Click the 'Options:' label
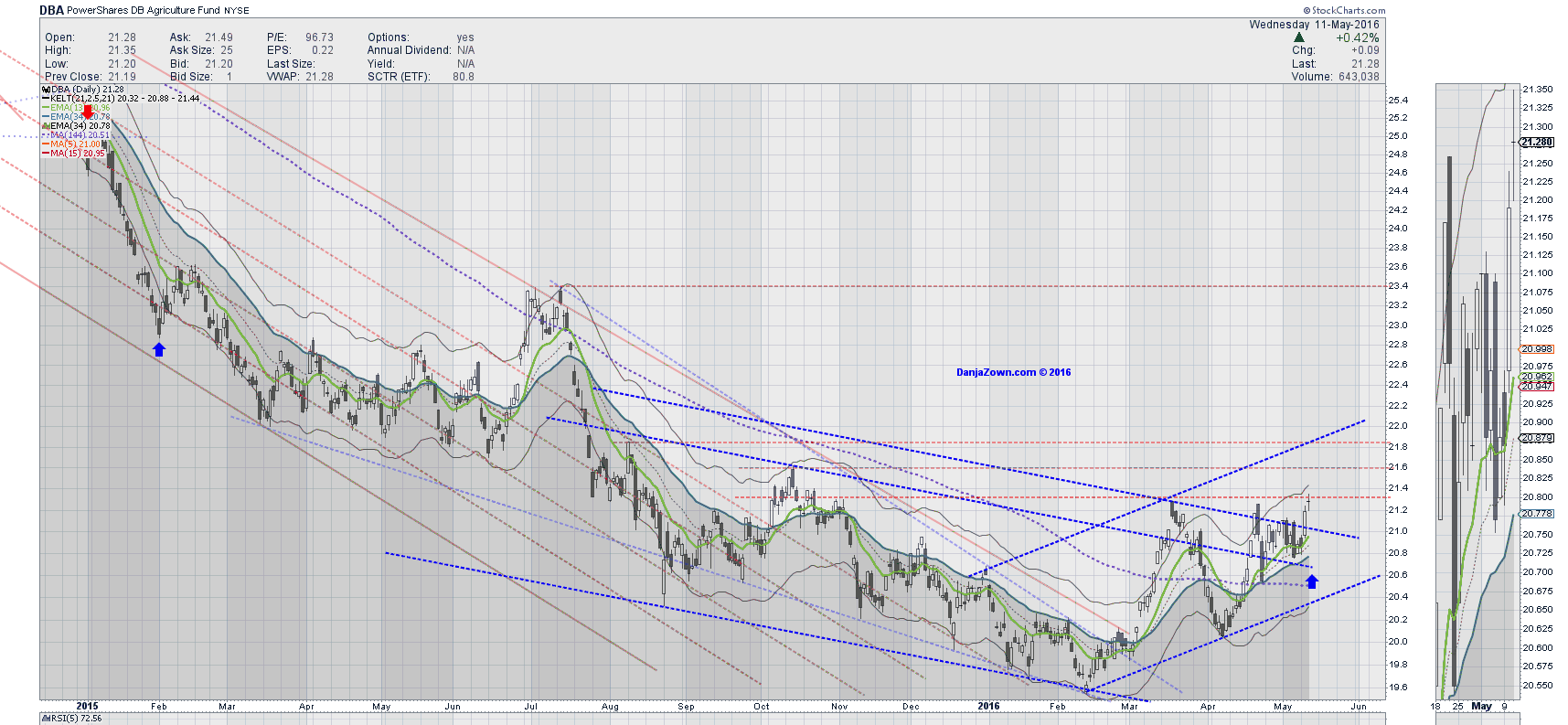1568x725 pixels. (388, 37)
